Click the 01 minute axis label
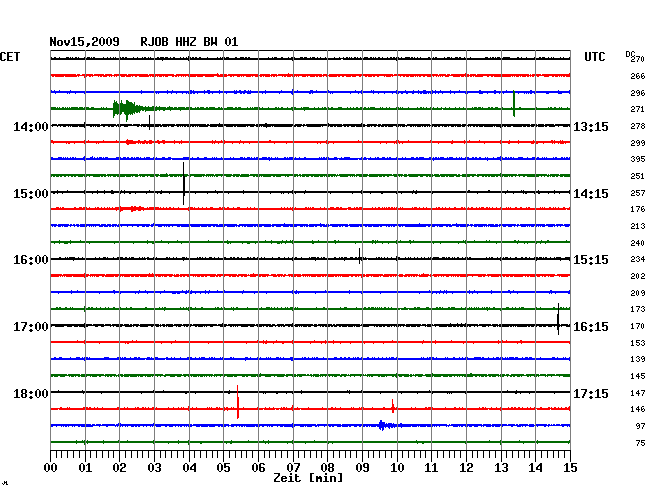650x494 pixels. coord(85,467)
